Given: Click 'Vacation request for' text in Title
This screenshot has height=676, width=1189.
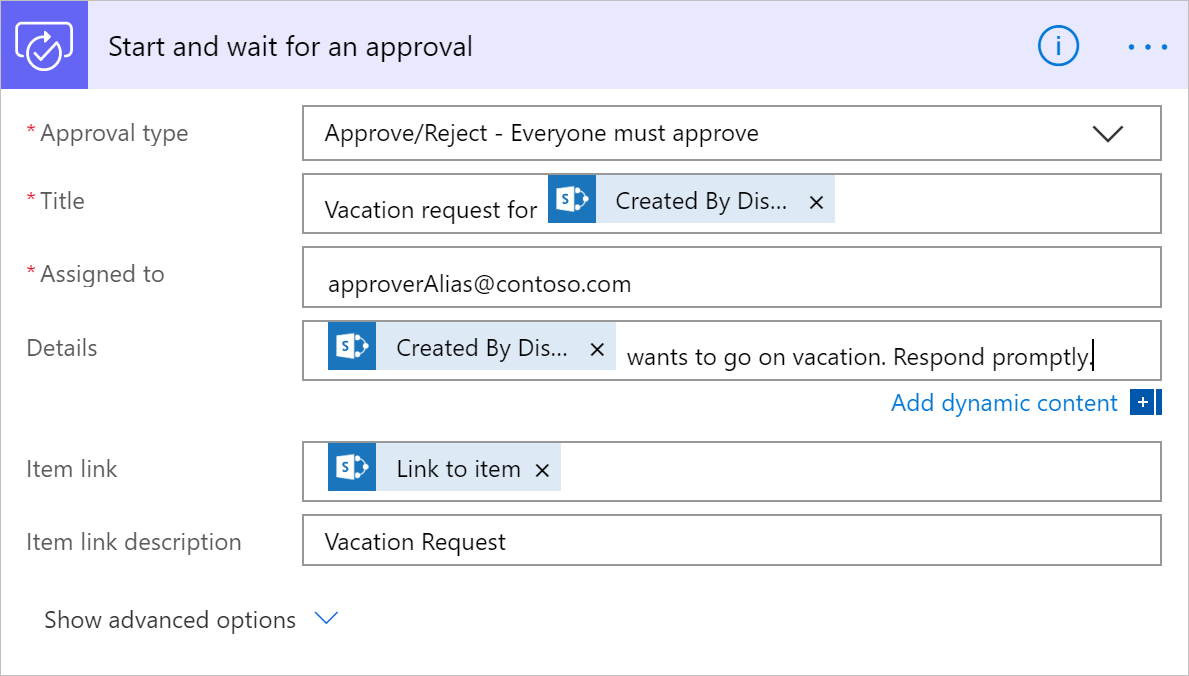Looking at the screenshot, I should click(x=431, y=209).
